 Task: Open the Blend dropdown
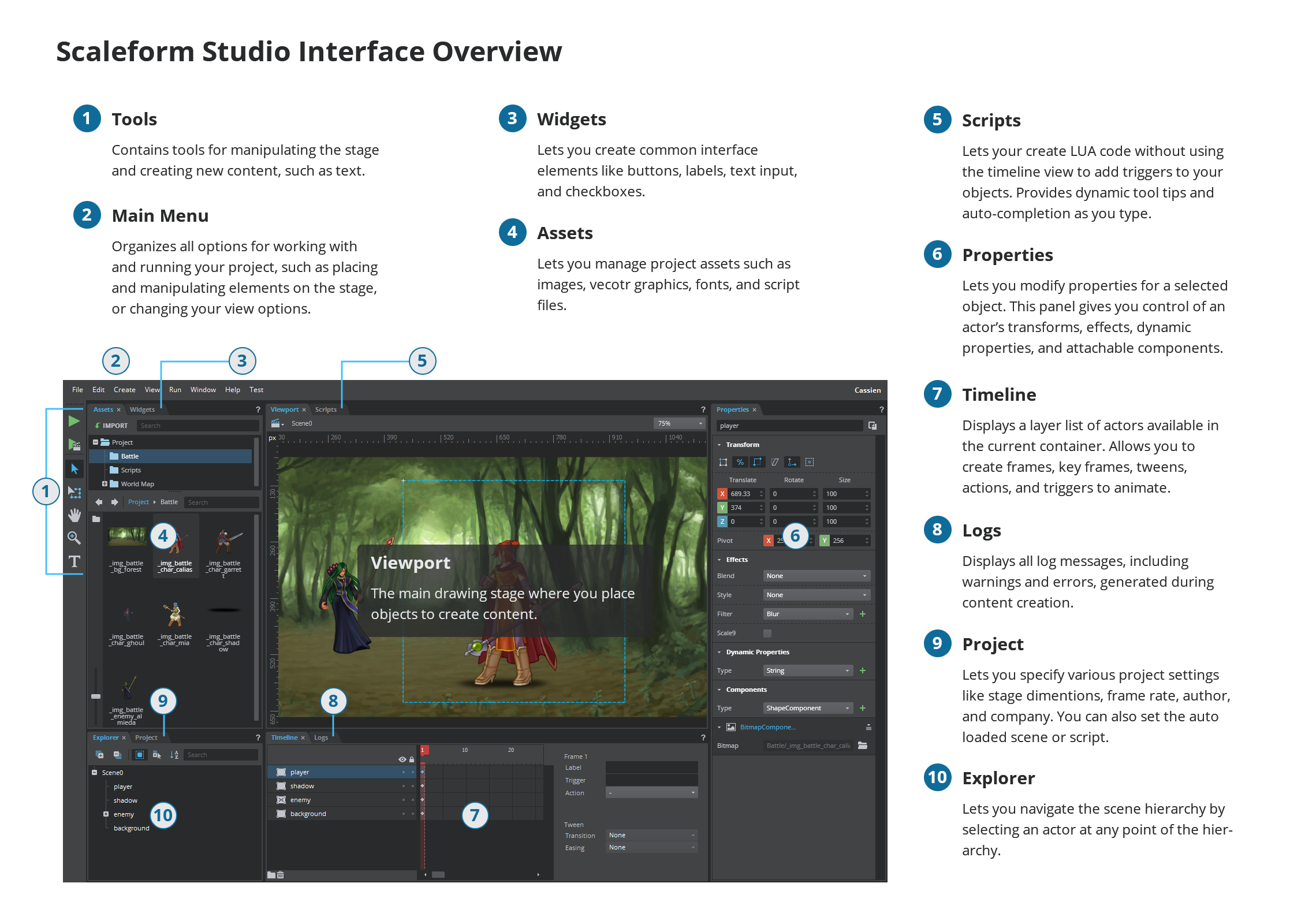click(x=816, y=576)
